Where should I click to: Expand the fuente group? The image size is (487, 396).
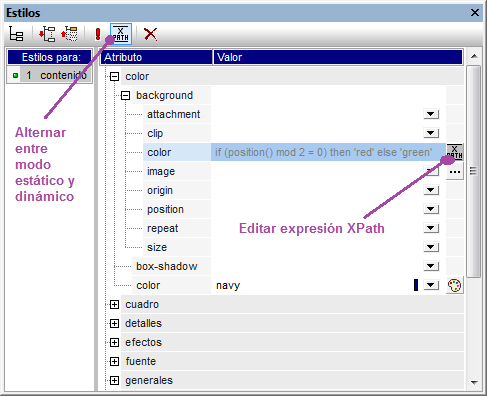click(114, 362)
